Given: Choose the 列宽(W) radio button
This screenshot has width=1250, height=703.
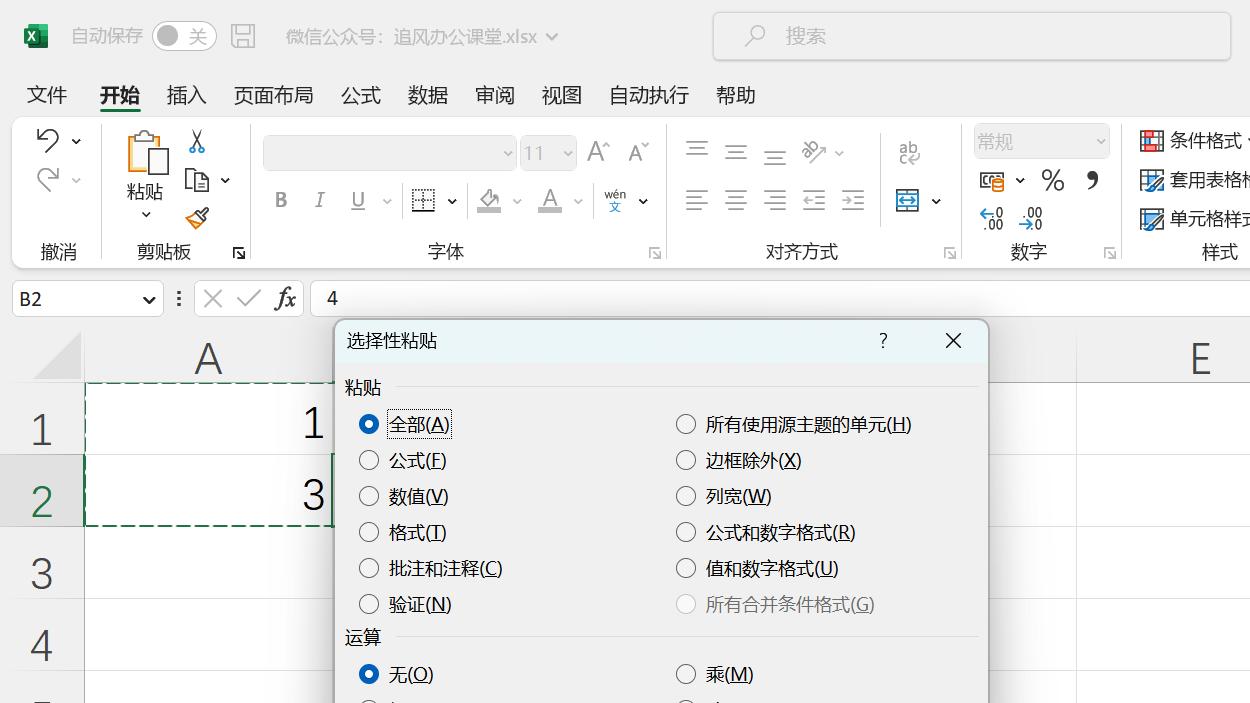Looking at the screenshot, I should tap(686, 496).
